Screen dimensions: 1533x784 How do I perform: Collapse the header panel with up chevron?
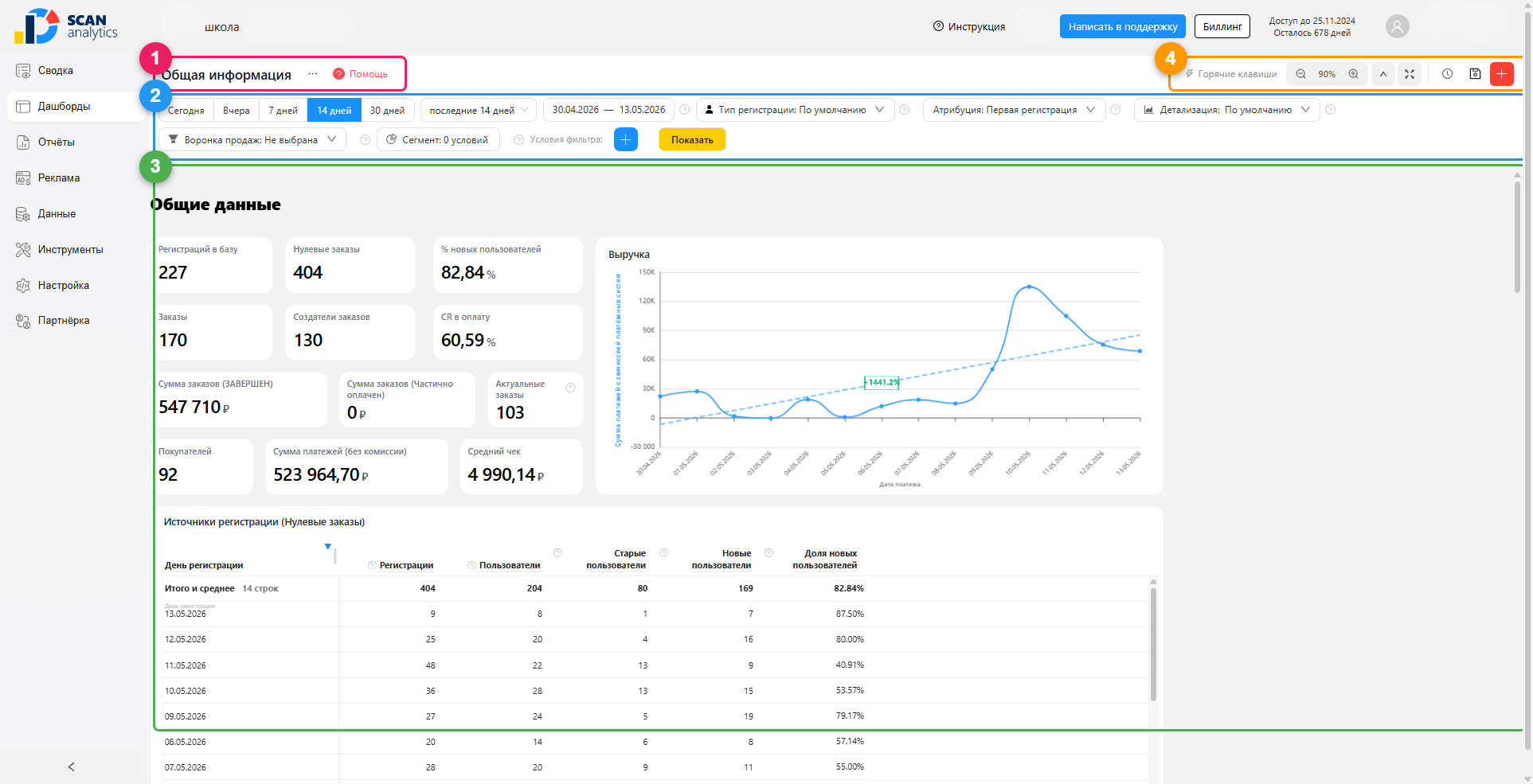pos(1383,74)
